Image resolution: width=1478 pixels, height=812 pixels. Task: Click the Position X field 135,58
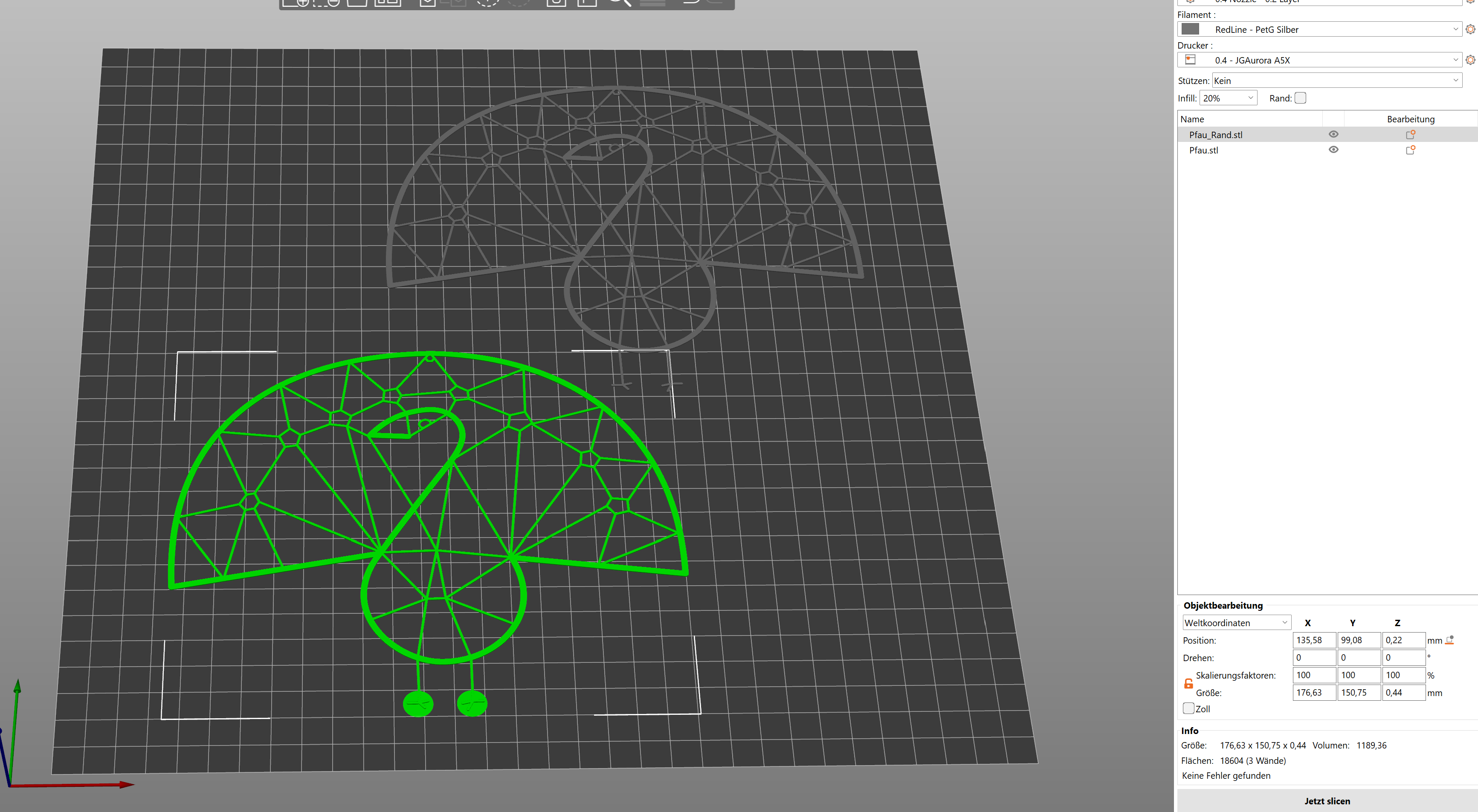click(1314, 640)
